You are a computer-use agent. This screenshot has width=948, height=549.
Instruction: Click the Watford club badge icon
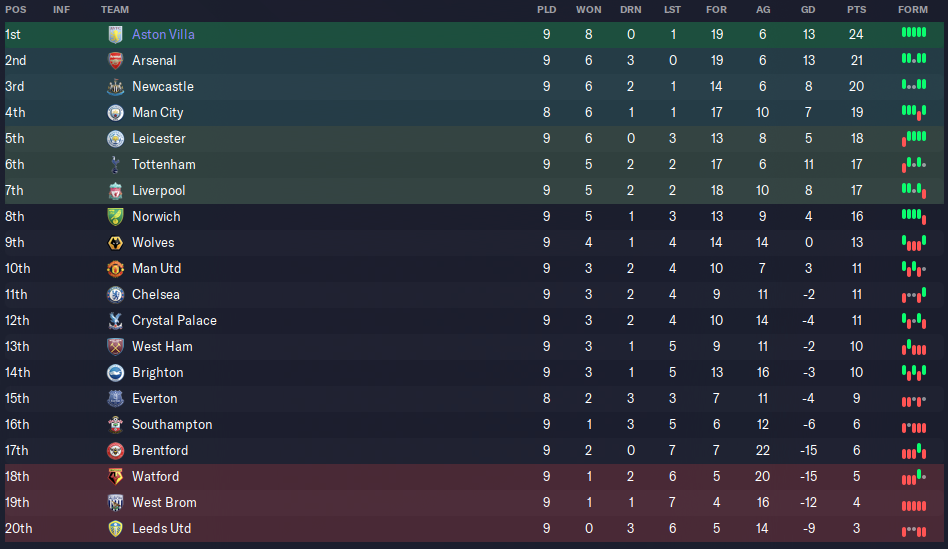coord(115,476)
